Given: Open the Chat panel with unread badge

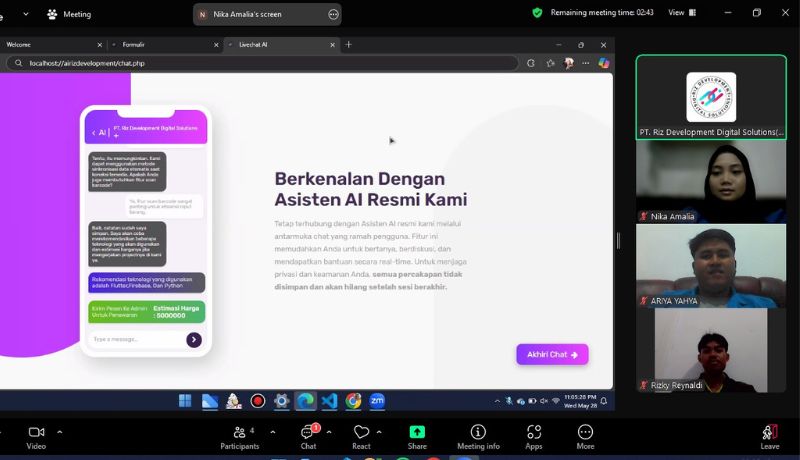Looking at the screenshot, I should click(x=308, y=432).
